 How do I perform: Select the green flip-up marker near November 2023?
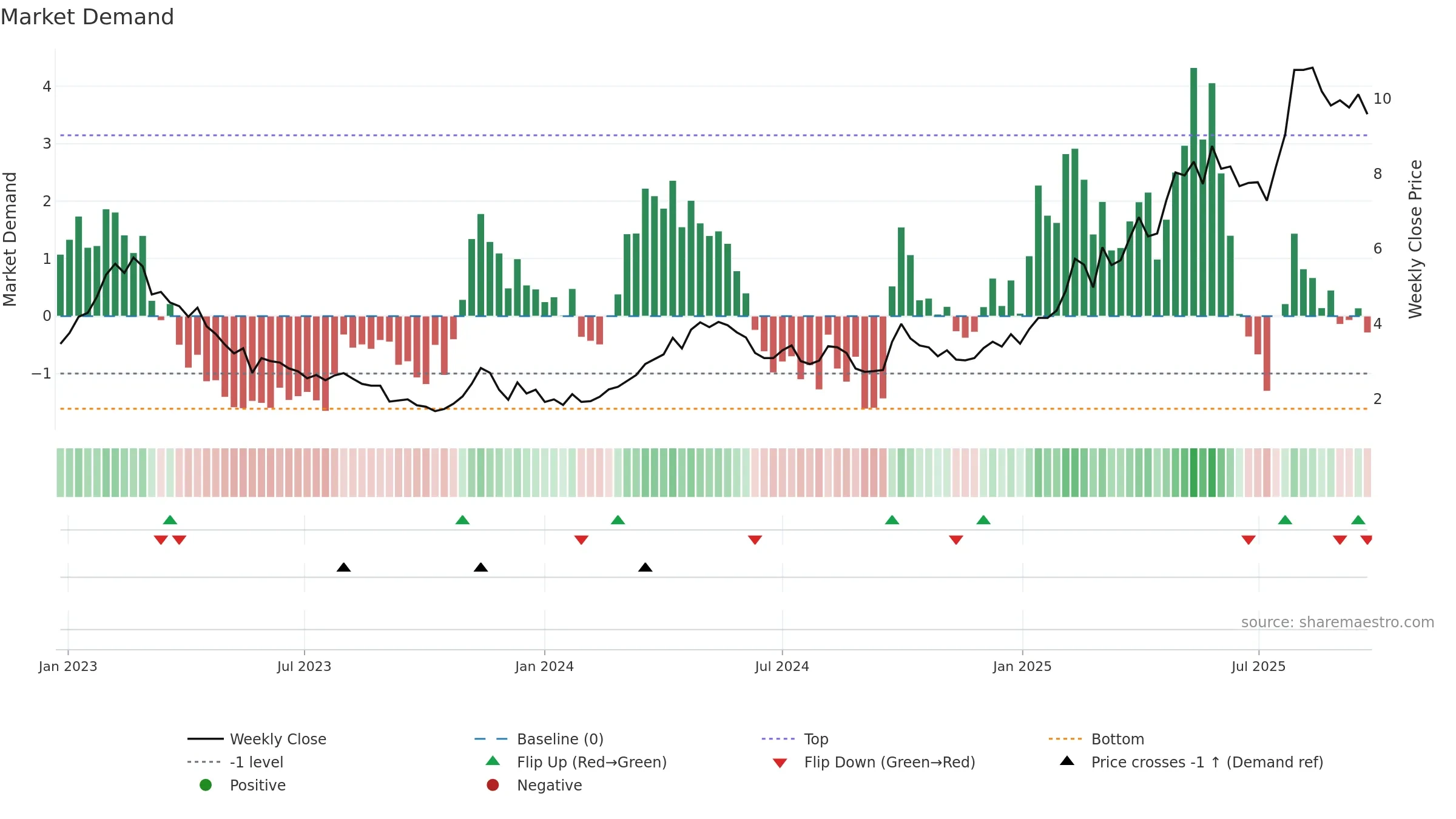click(x=462, y=520)
